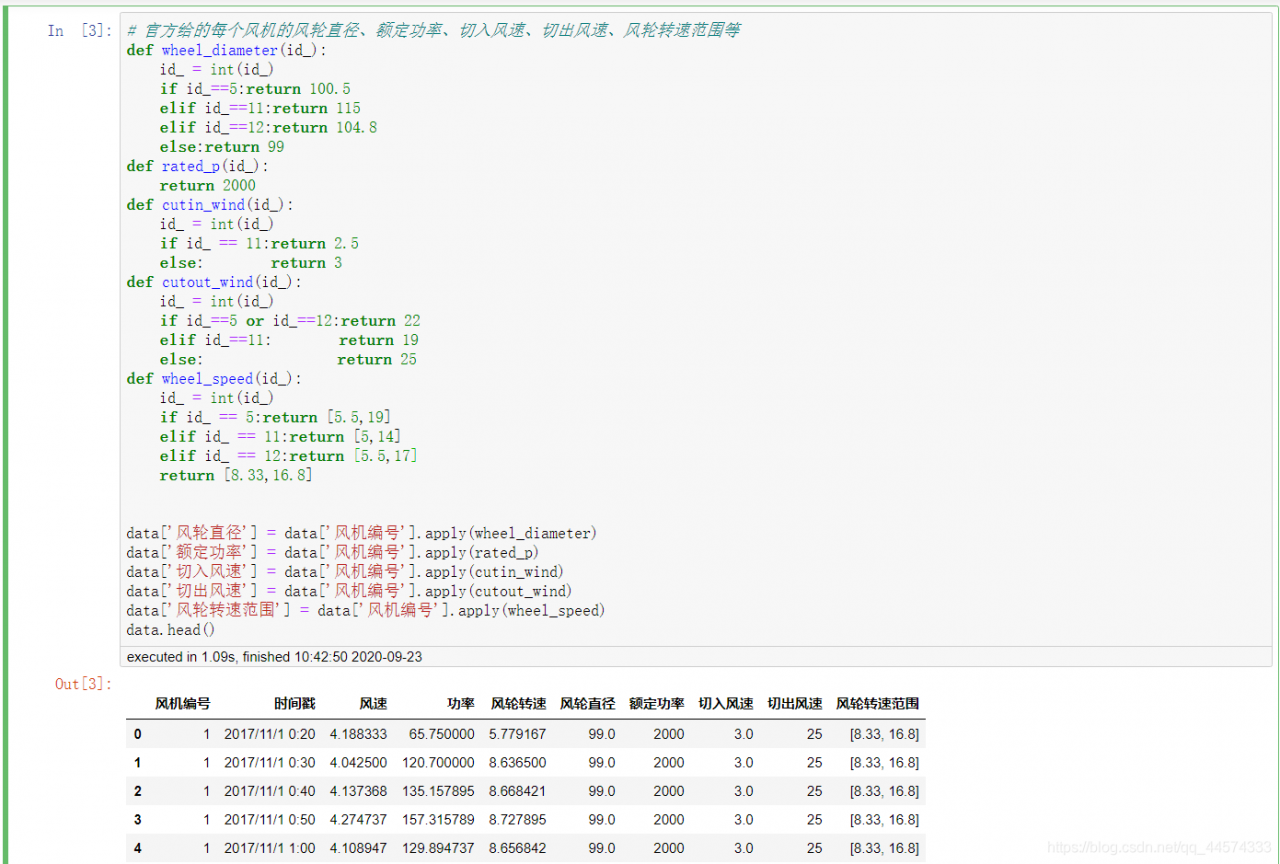Click the wind speed value 4.188333
The image size is (1280, 864).
(358, 734)
